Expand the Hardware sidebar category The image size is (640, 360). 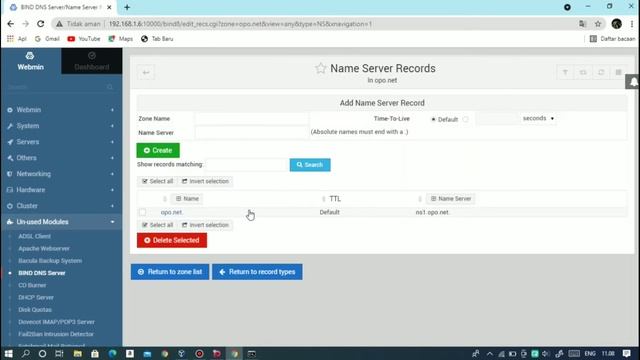click(x=61, y=190)
